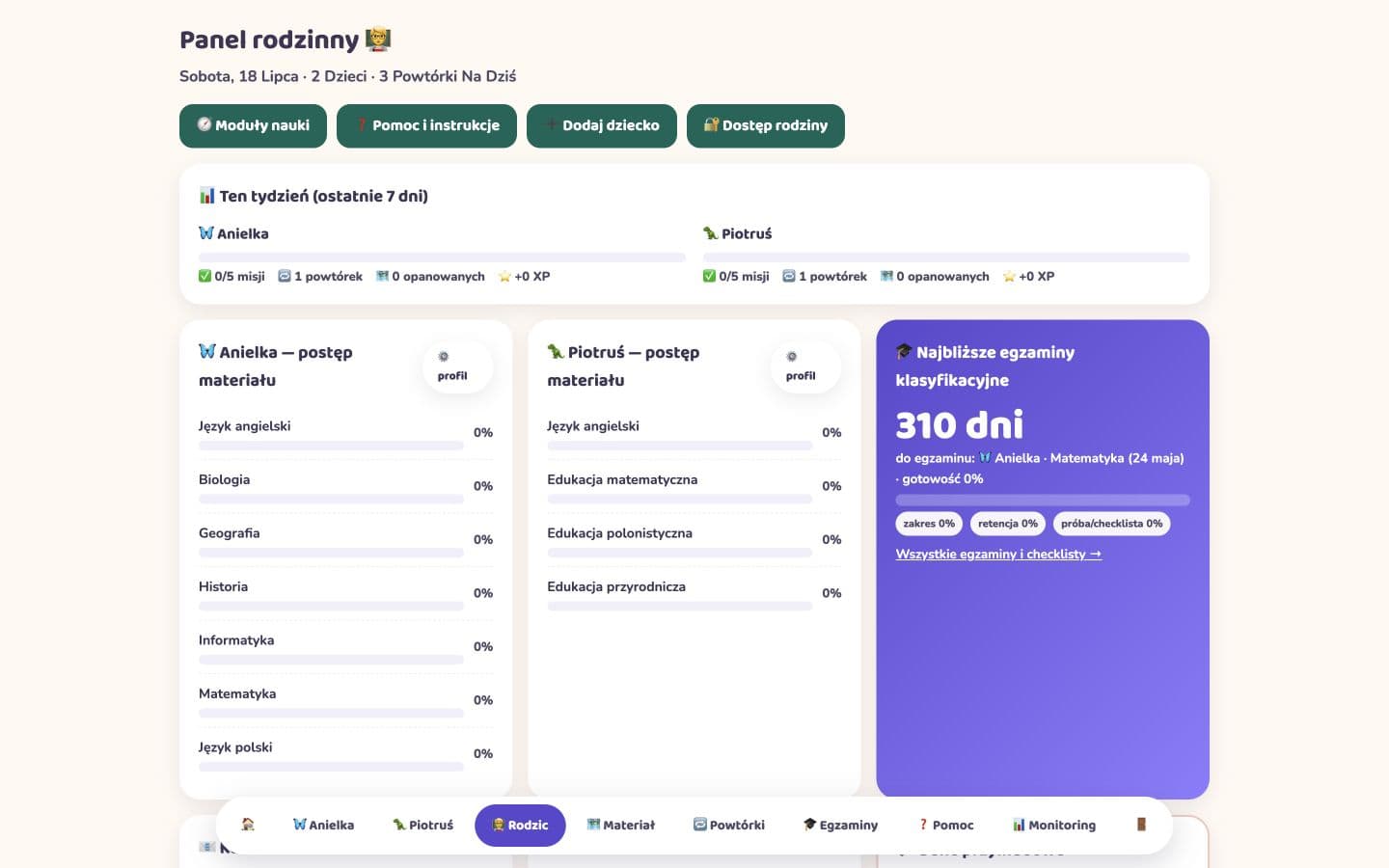
Task: Click Anielka's name in the weekly summary
Action: pos(233,233)
